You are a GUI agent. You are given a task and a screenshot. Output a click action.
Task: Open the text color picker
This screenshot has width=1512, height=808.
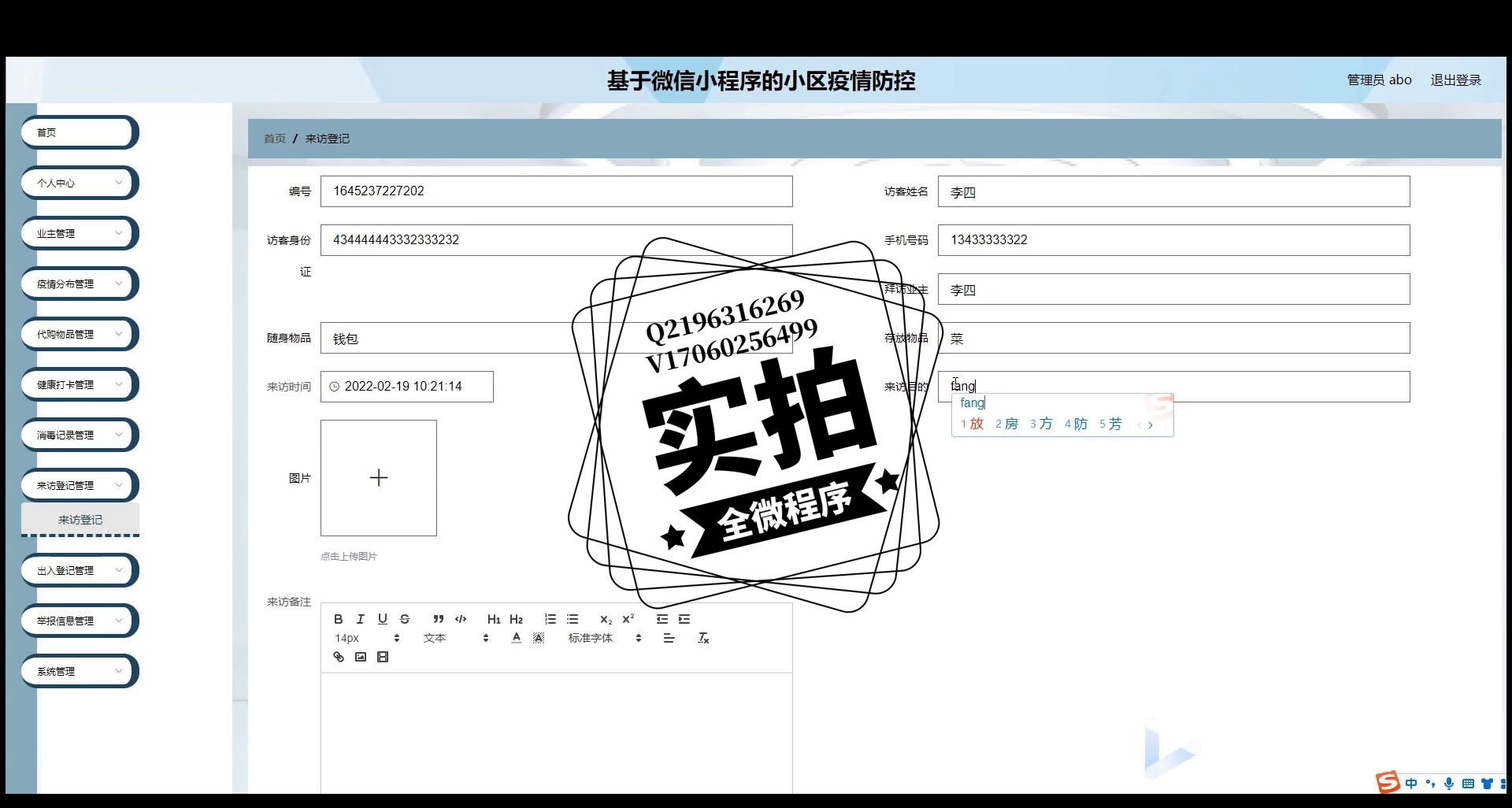(517, 638)
